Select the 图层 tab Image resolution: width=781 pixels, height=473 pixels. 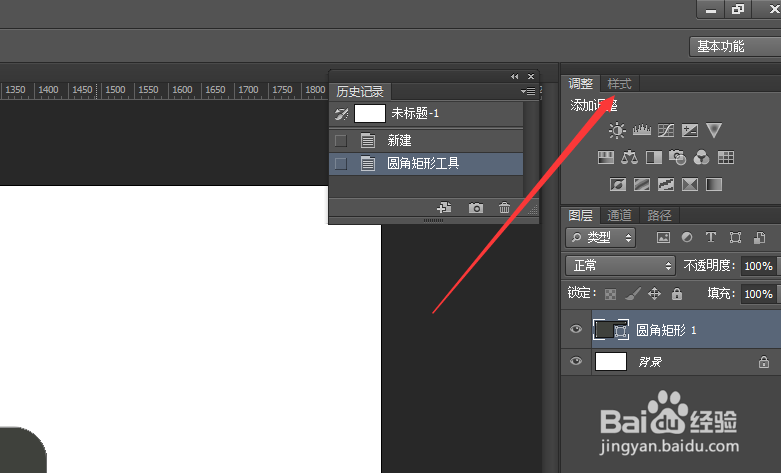pos(581,215)
